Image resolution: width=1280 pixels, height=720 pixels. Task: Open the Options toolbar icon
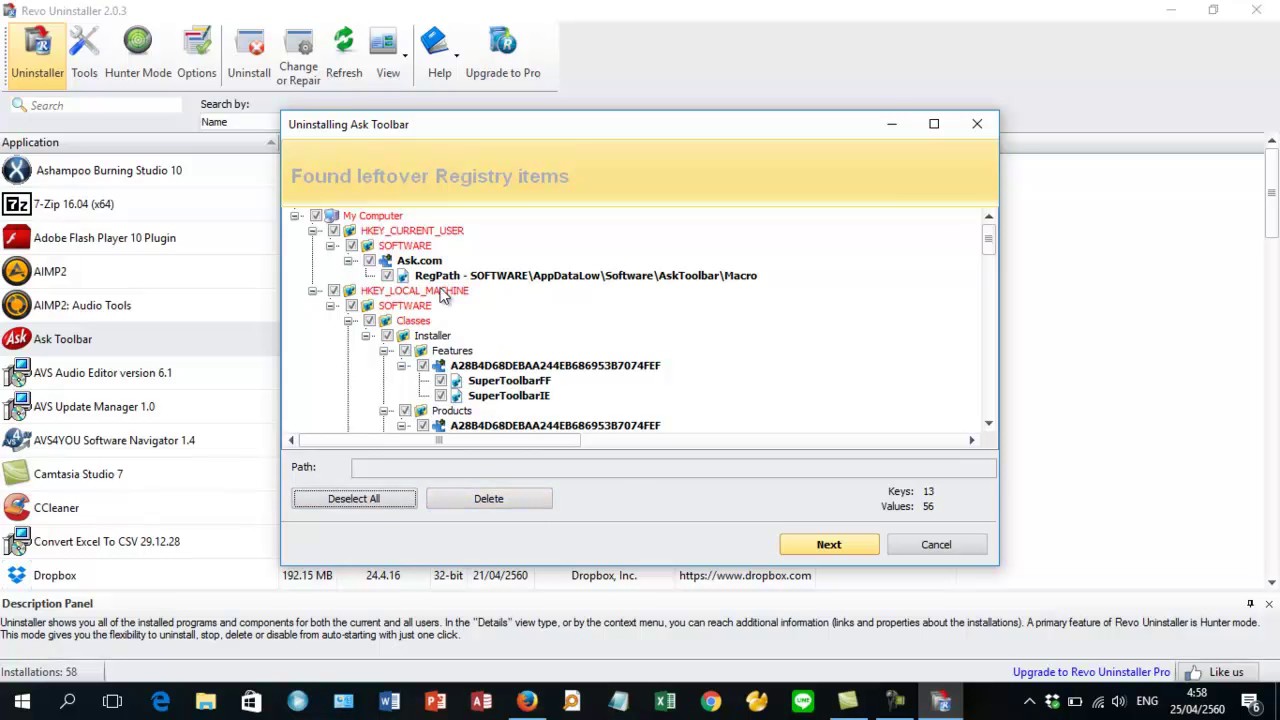click(197, 54)
